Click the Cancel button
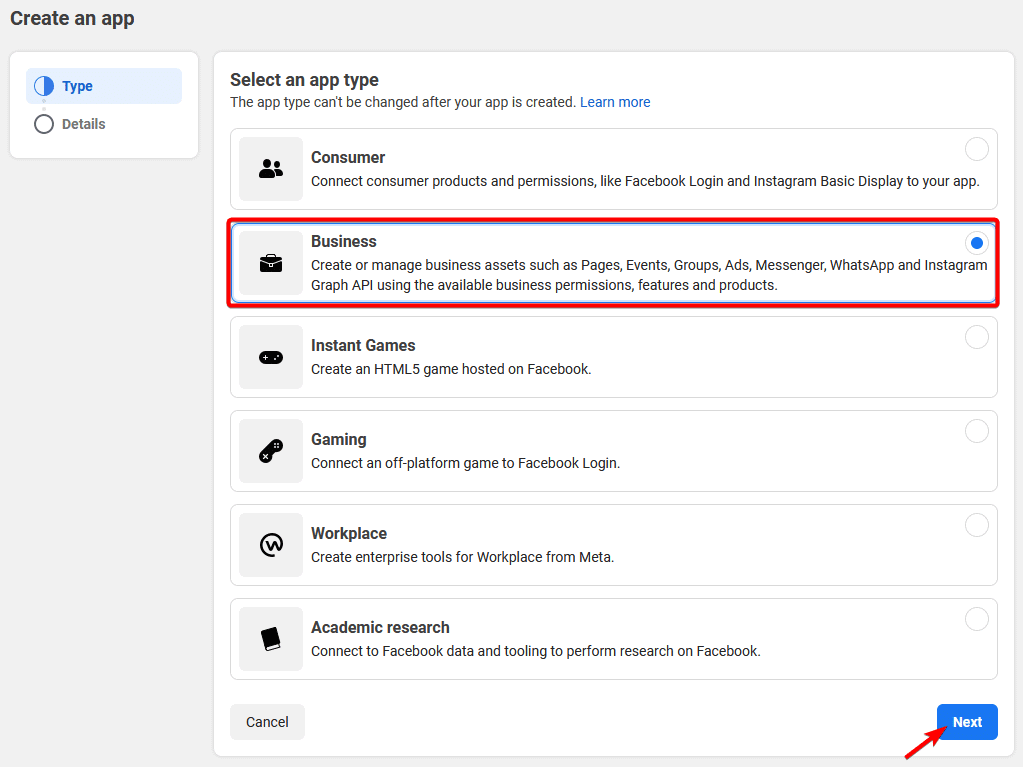The image size is (1023, 767). pos(267,721)
